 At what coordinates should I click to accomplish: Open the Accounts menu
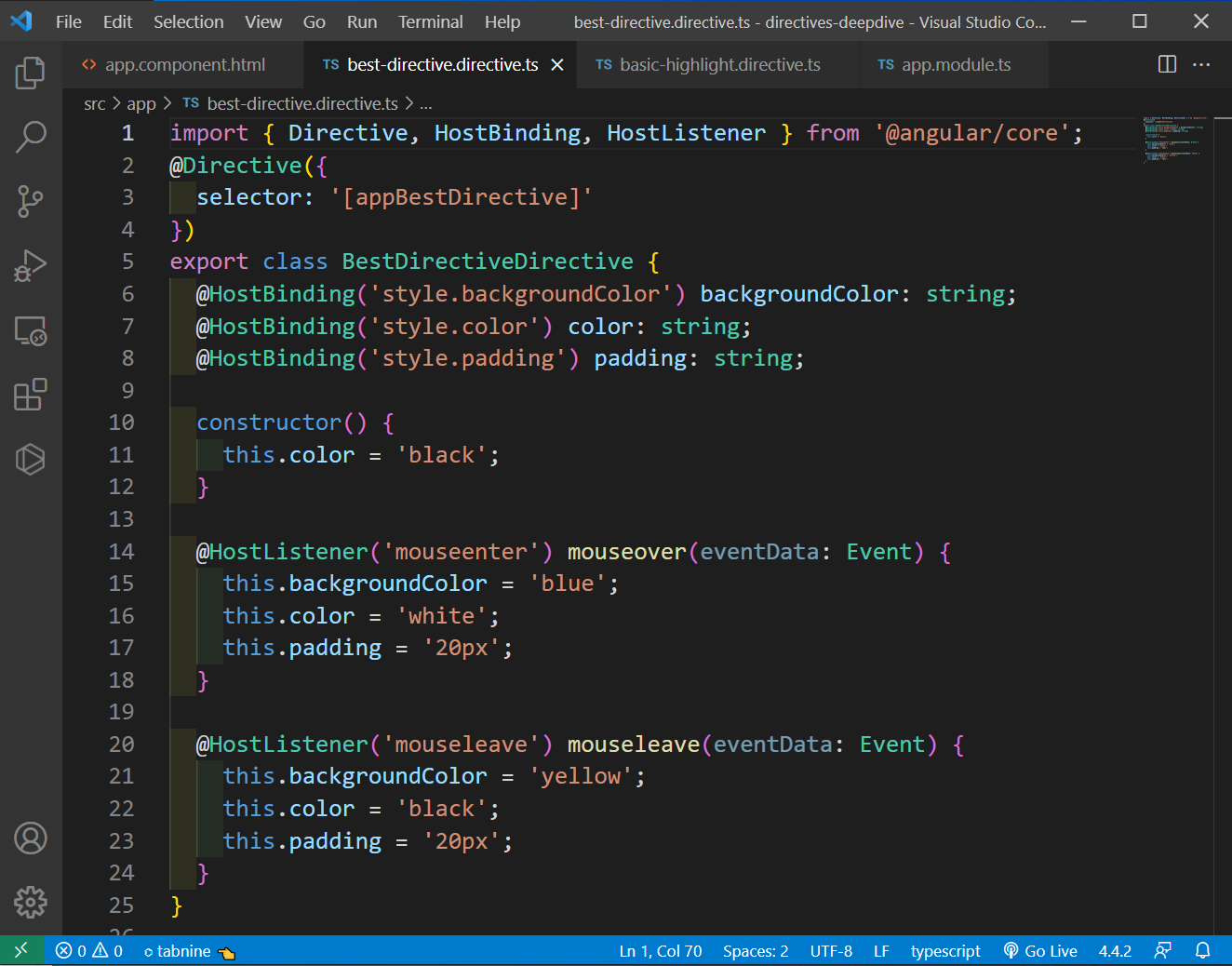(x=31, y=839)
